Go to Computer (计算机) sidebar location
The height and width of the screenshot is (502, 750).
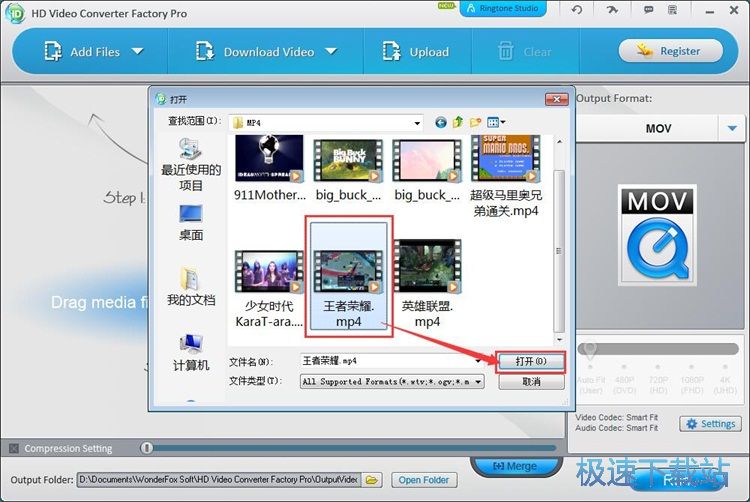(191, 352)
